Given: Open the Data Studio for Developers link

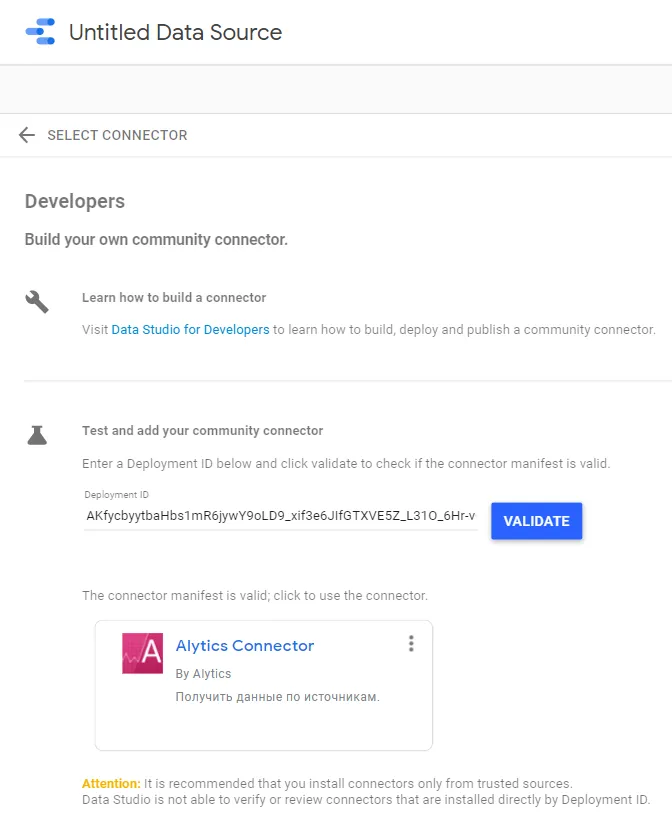Looking at the screenshot, I should 191,329.
